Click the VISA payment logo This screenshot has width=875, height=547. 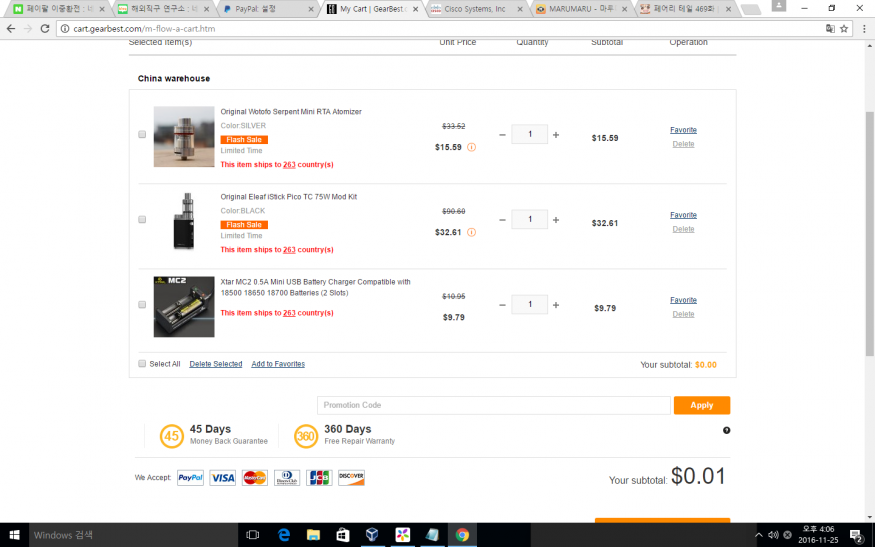222,478
